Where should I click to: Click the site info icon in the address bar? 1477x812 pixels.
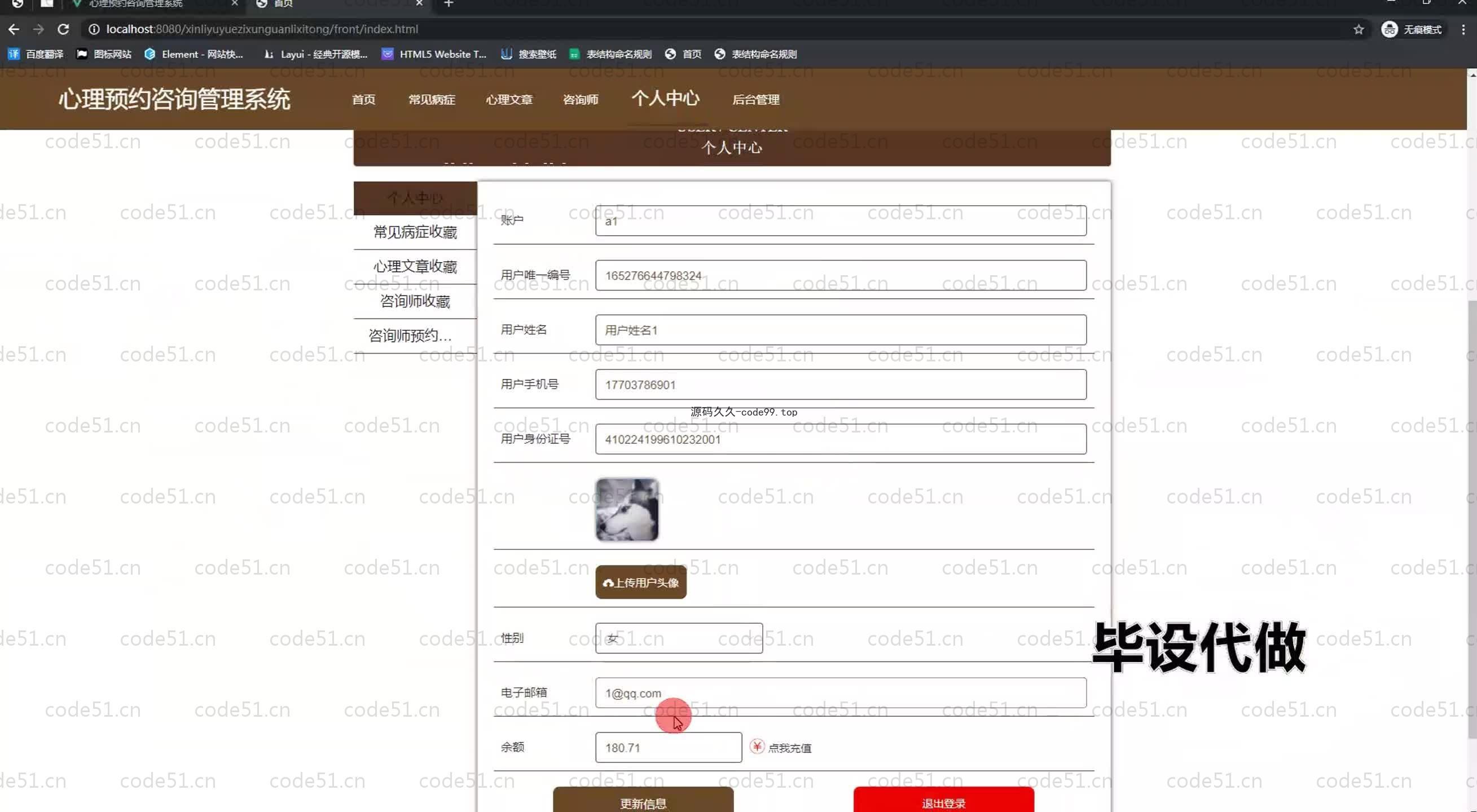[94, 29]
